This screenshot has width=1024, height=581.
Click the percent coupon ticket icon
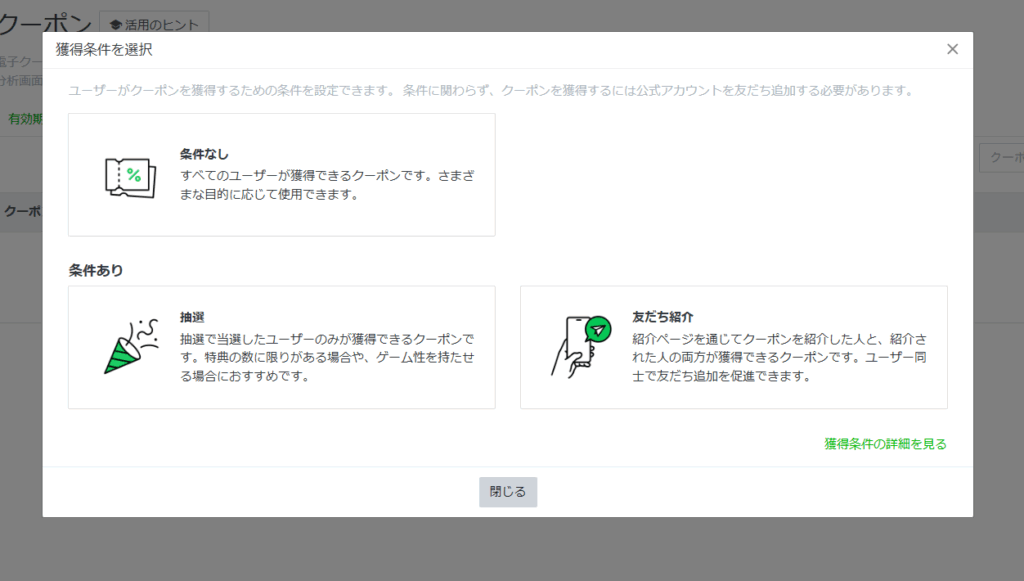coord(130,176)
